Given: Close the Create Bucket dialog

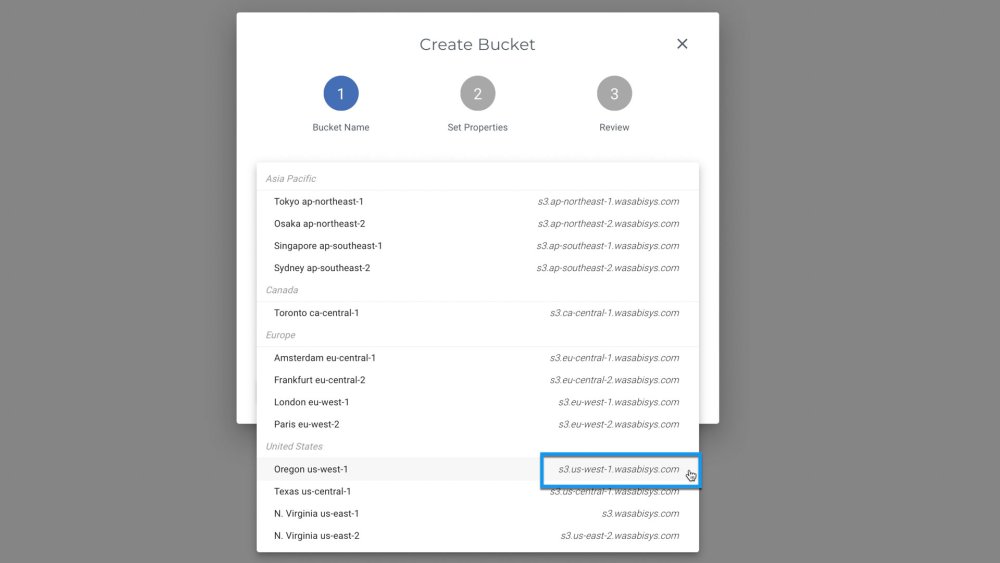Looking at the screenshot, I should [682, 44].
